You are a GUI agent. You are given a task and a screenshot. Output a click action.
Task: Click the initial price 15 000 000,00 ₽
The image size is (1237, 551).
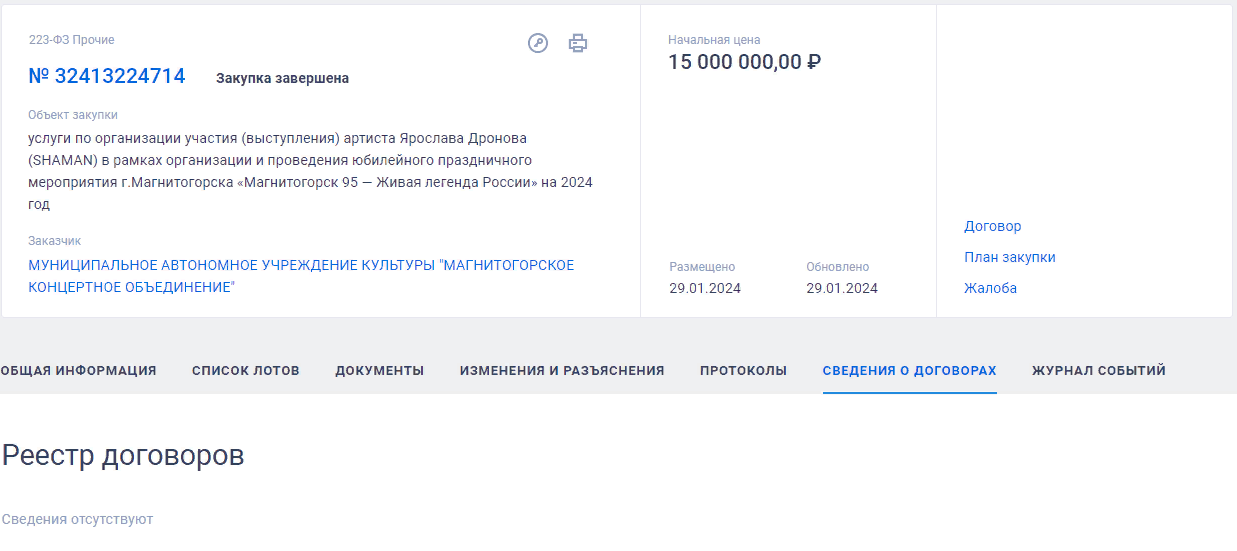pyautogui.click(x=744, y=62)
